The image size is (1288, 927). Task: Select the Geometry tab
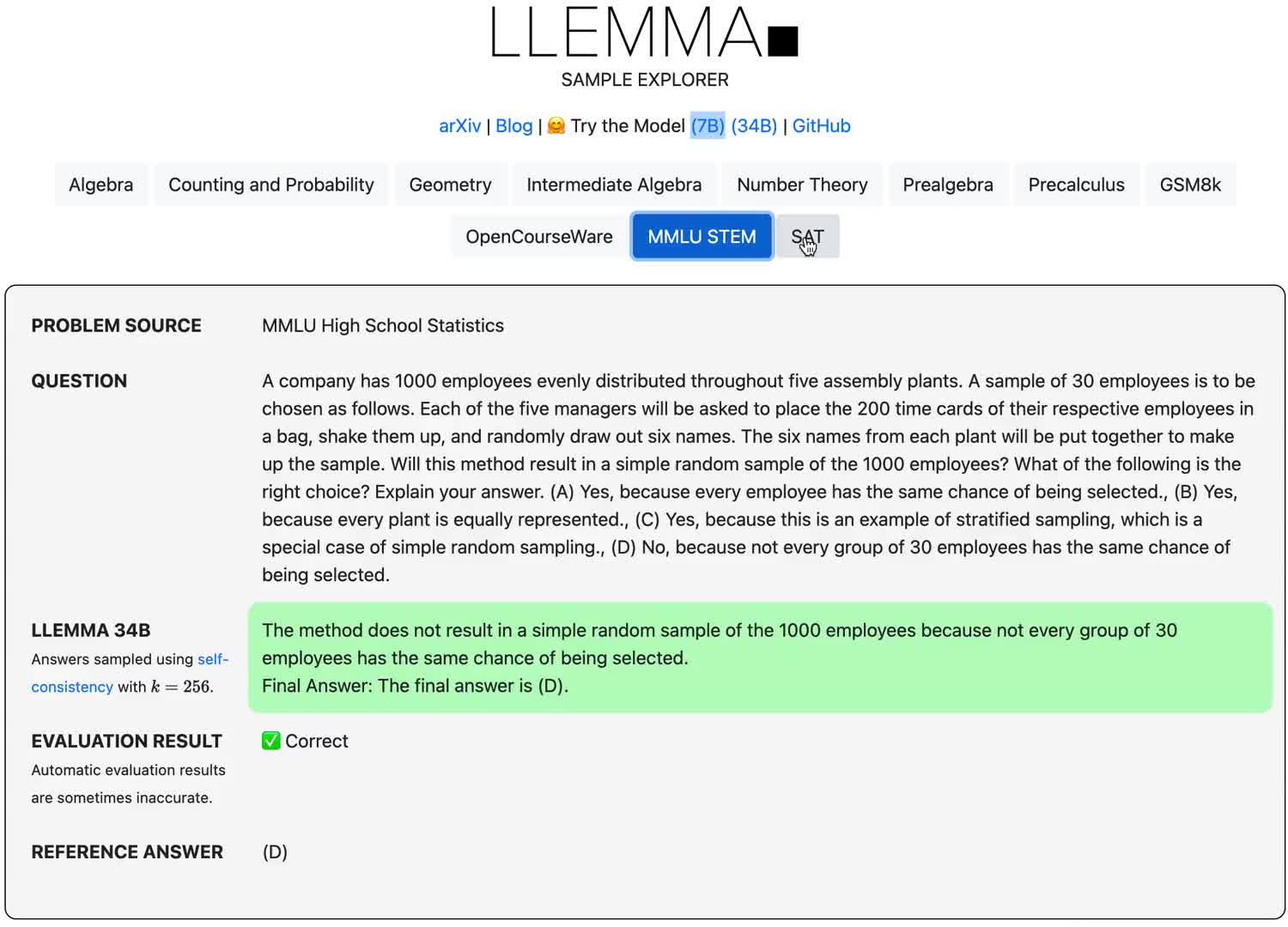[x=450, y=184]
